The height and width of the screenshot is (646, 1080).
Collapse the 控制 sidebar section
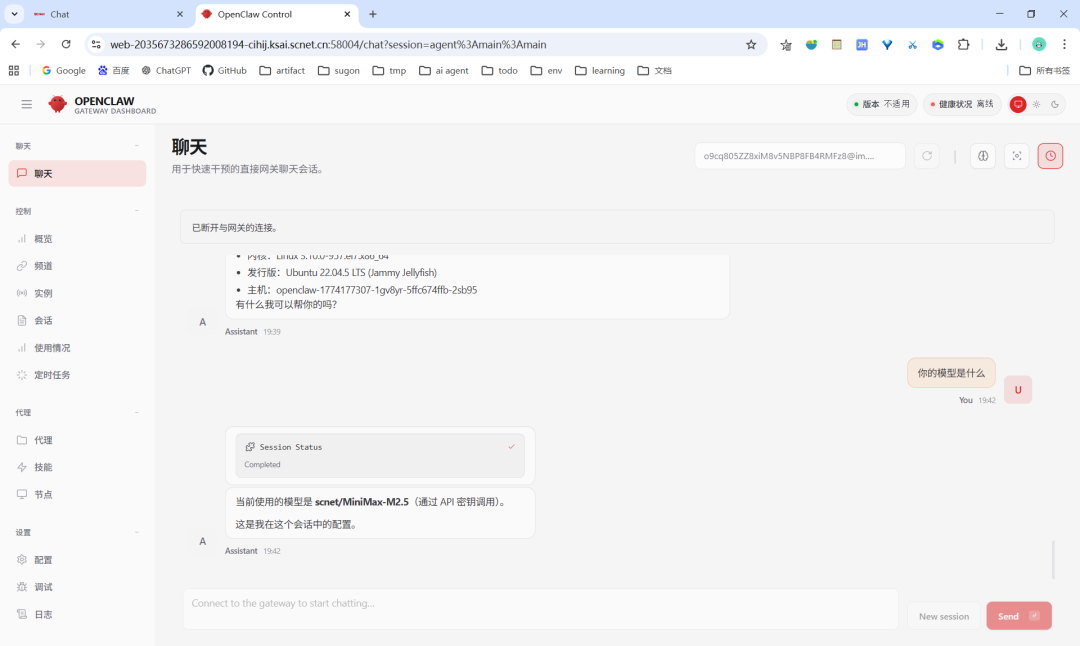(137, 212)
